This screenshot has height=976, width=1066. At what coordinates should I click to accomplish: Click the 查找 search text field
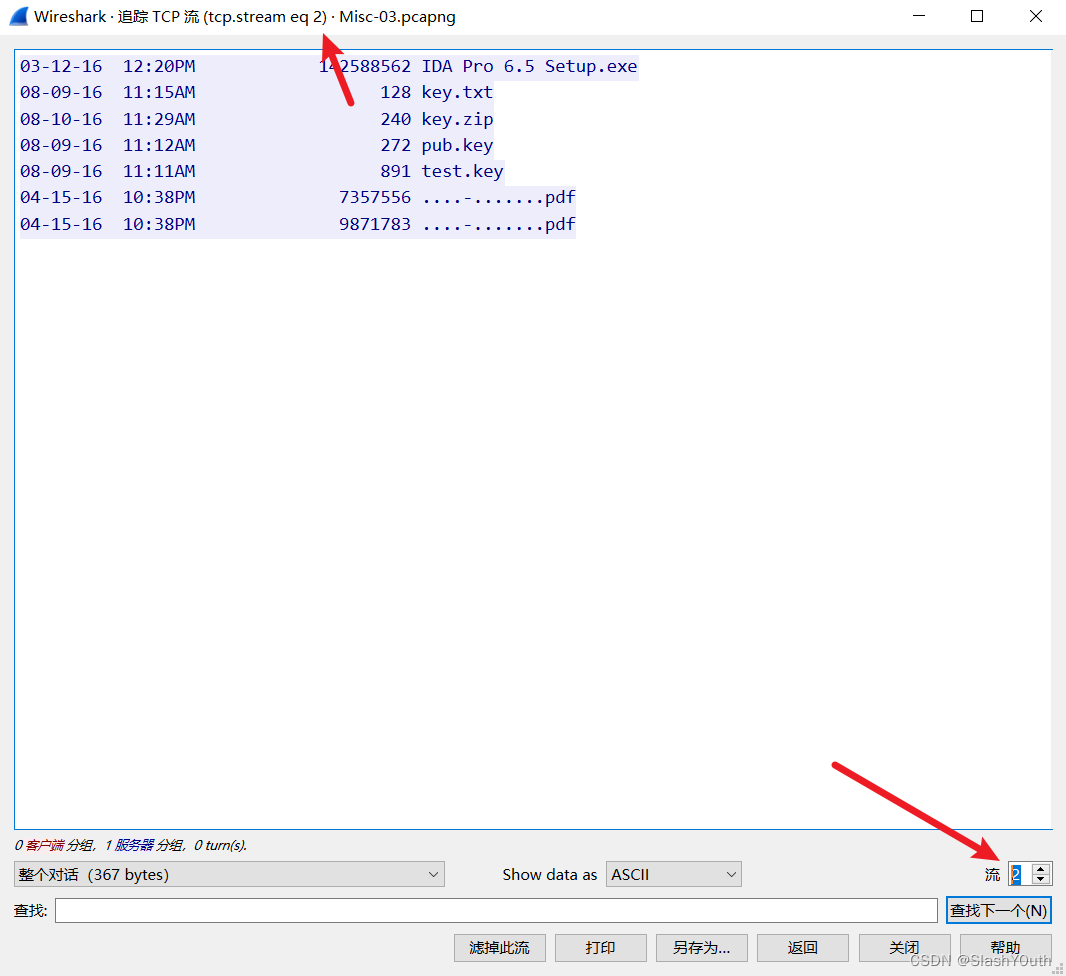coord(496,911)
